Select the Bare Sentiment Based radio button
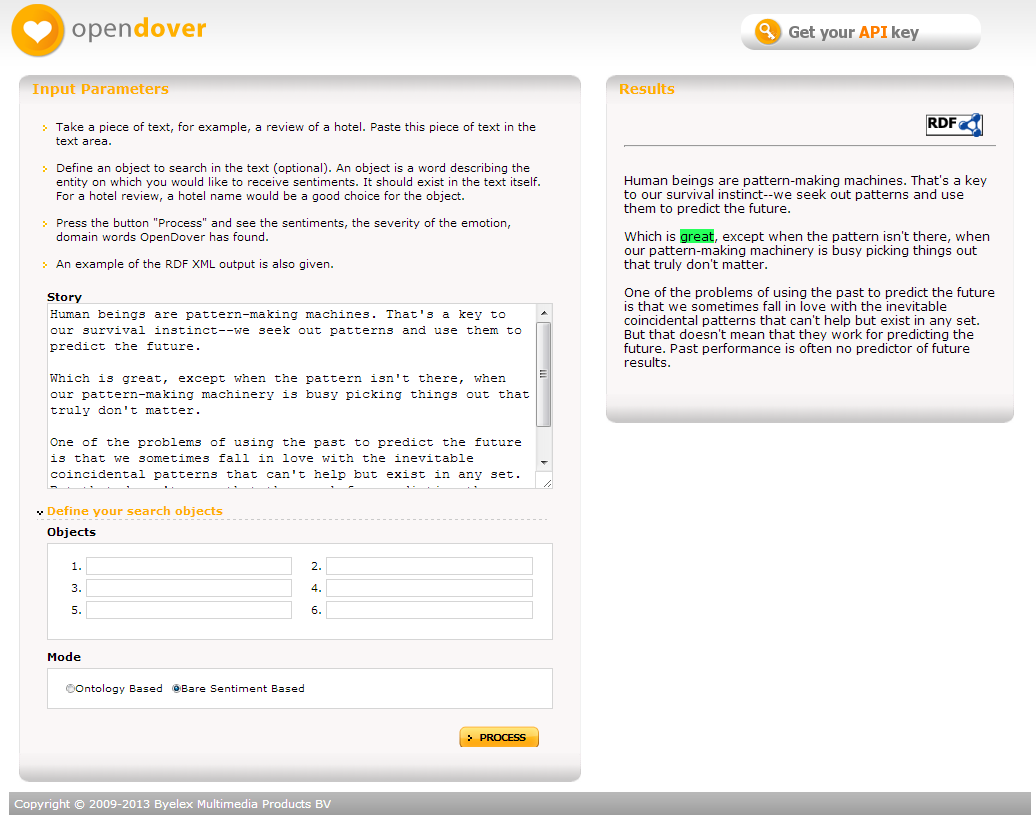Viewport: 1036px width, 834px height. [176, 689]
